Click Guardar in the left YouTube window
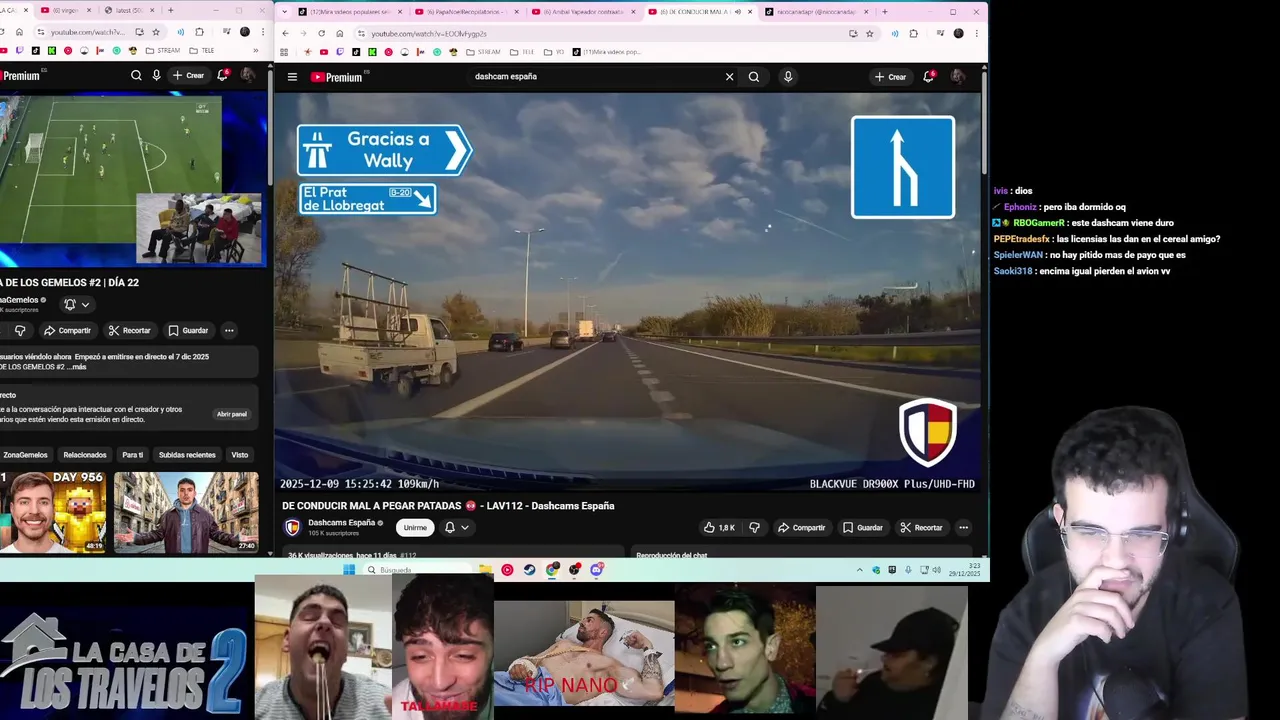 [x=188, y=330]
